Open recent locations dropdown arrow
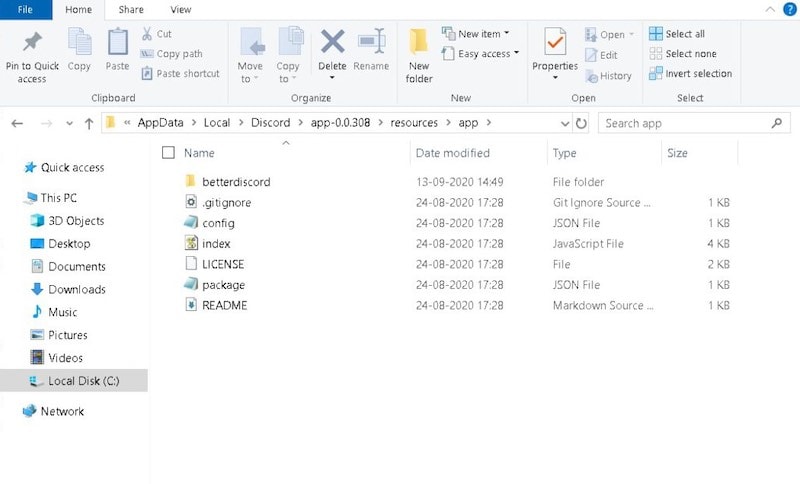The image size is (800, 484). click(x=69, y=123)
